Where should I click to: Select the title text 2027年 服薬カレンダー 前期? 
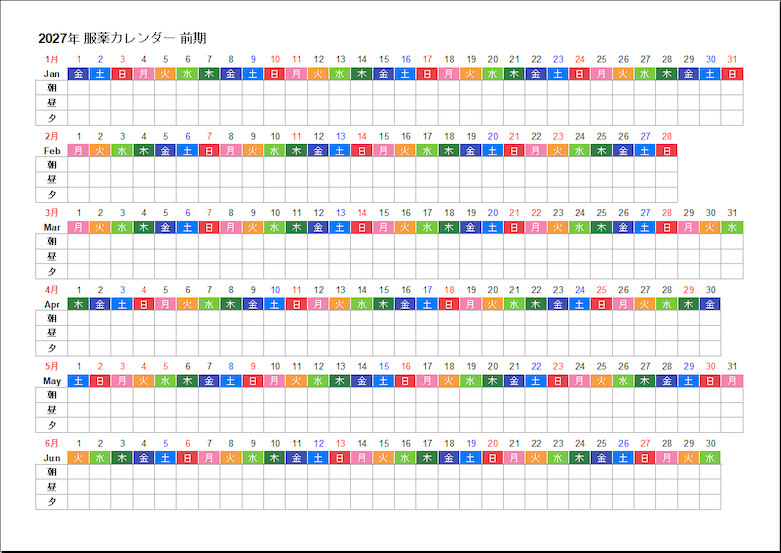[x=122, y=38]
